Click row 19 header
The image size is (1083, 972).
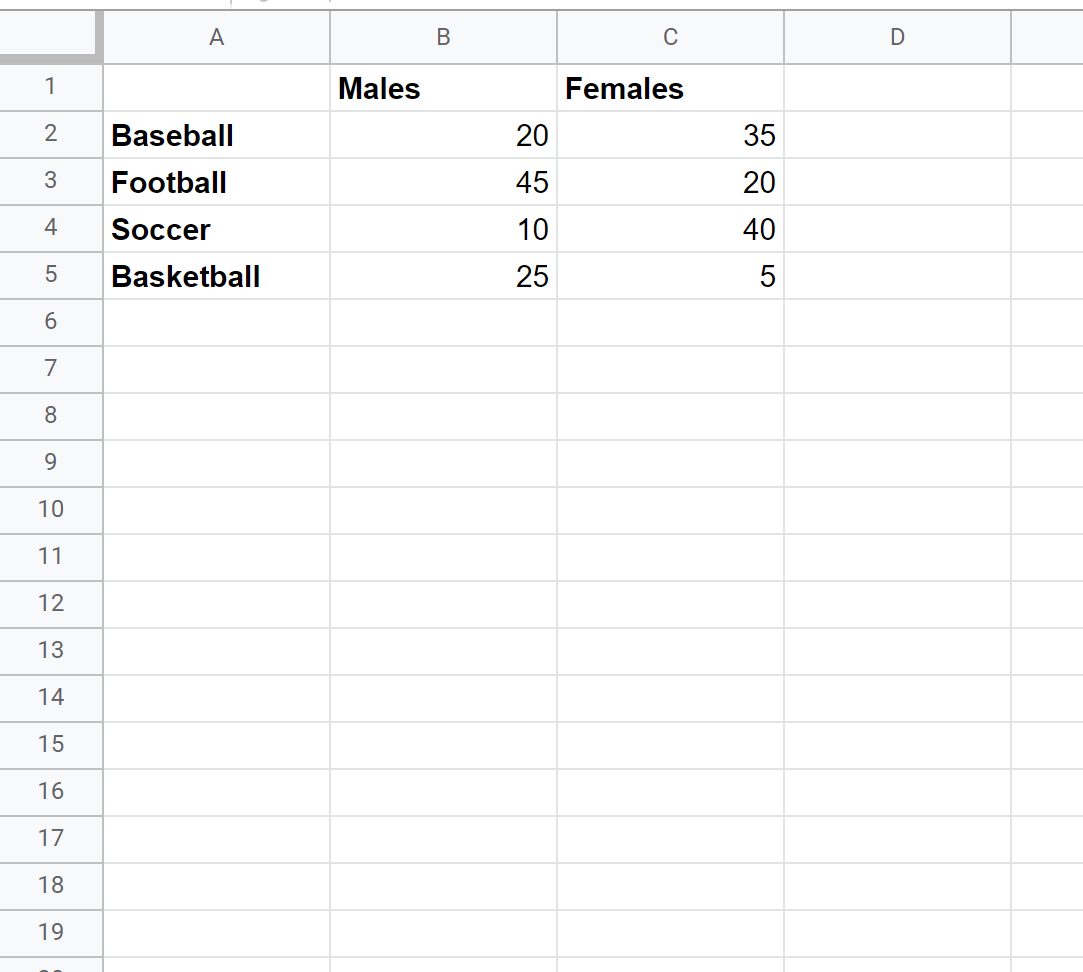[51, 932]
